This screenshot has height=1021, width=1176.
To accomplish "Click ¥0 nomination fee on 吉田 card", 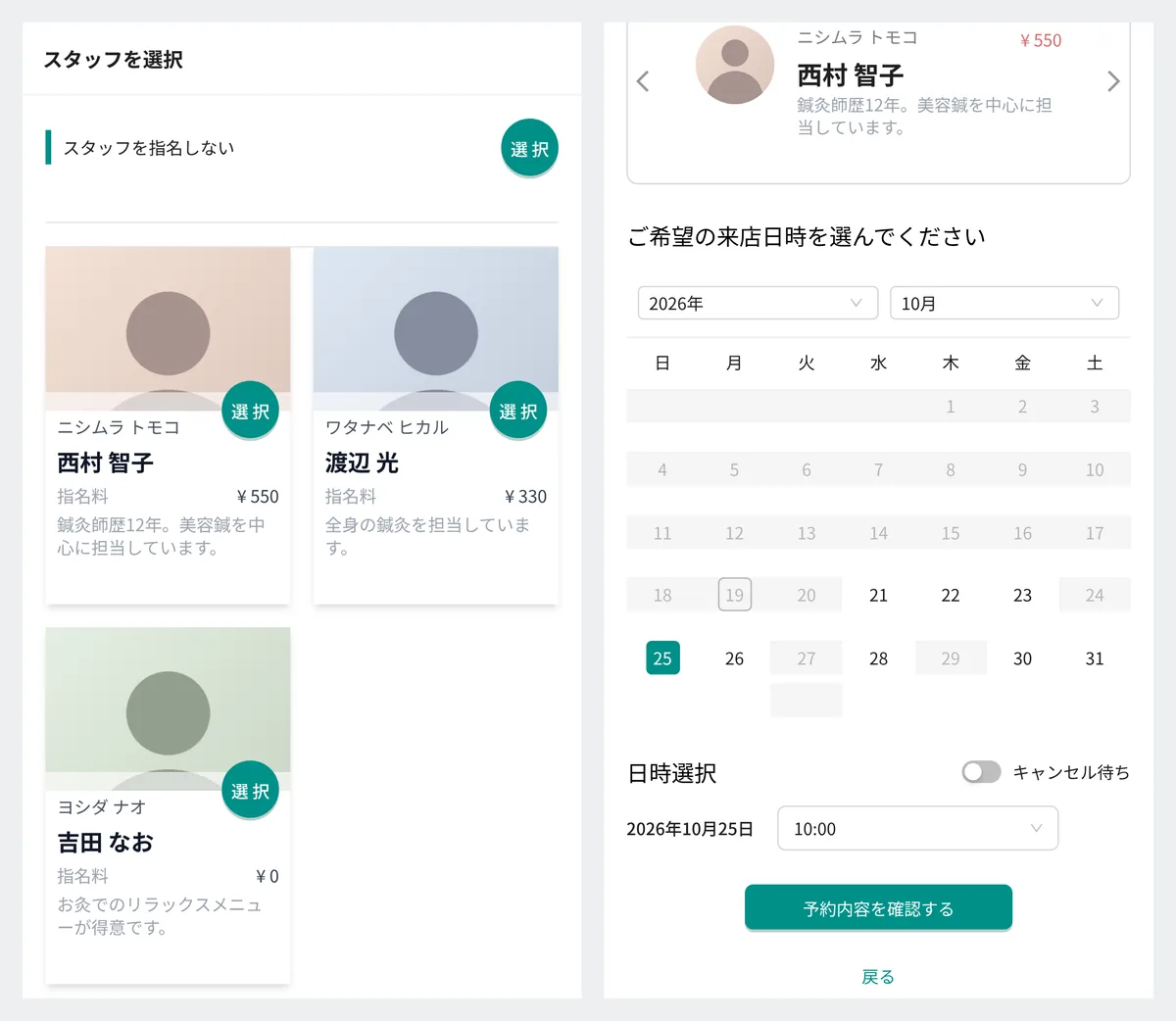I will (268, 876).
